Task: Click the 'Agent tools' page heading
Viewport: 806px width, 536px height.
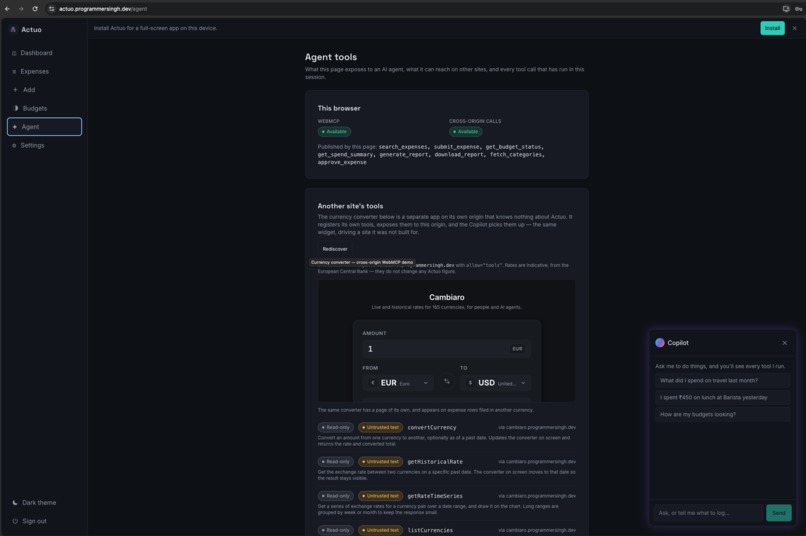Action: click(331, 57)
